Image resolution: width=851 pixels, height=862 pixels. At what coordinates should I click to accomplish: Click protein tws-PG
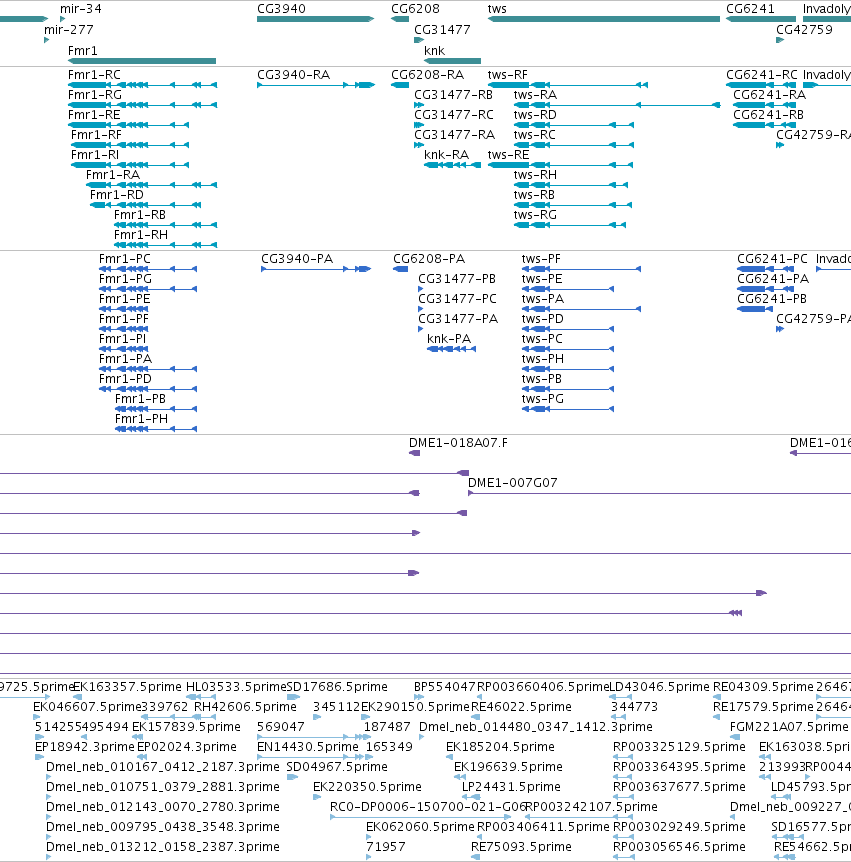568,409
